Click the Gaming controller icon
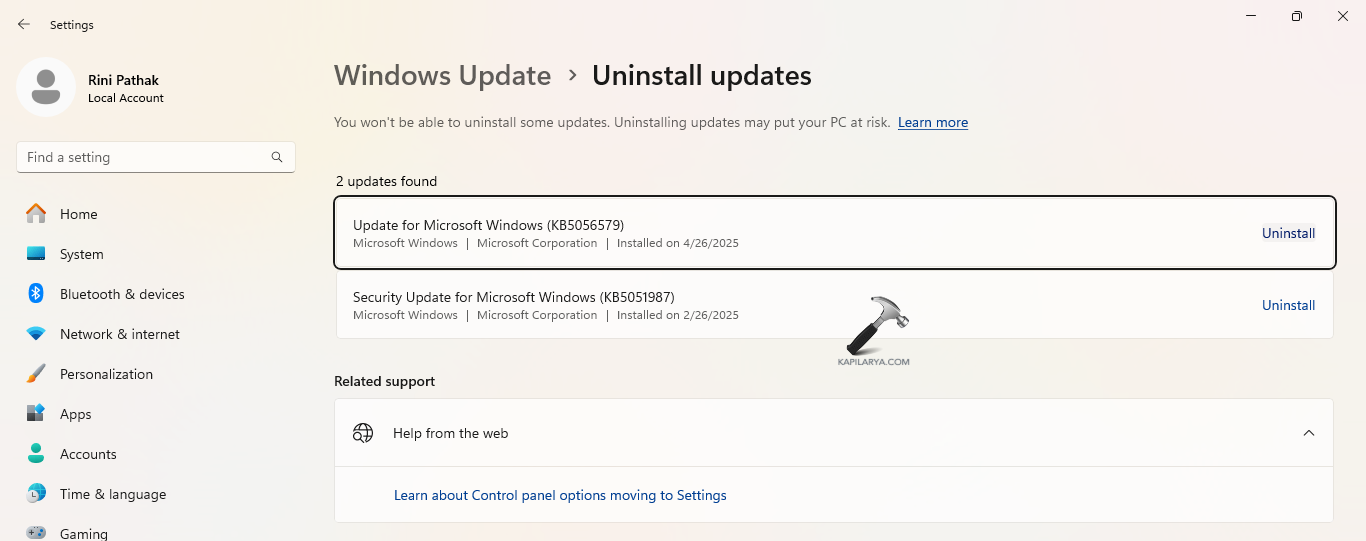 (36, 533)
